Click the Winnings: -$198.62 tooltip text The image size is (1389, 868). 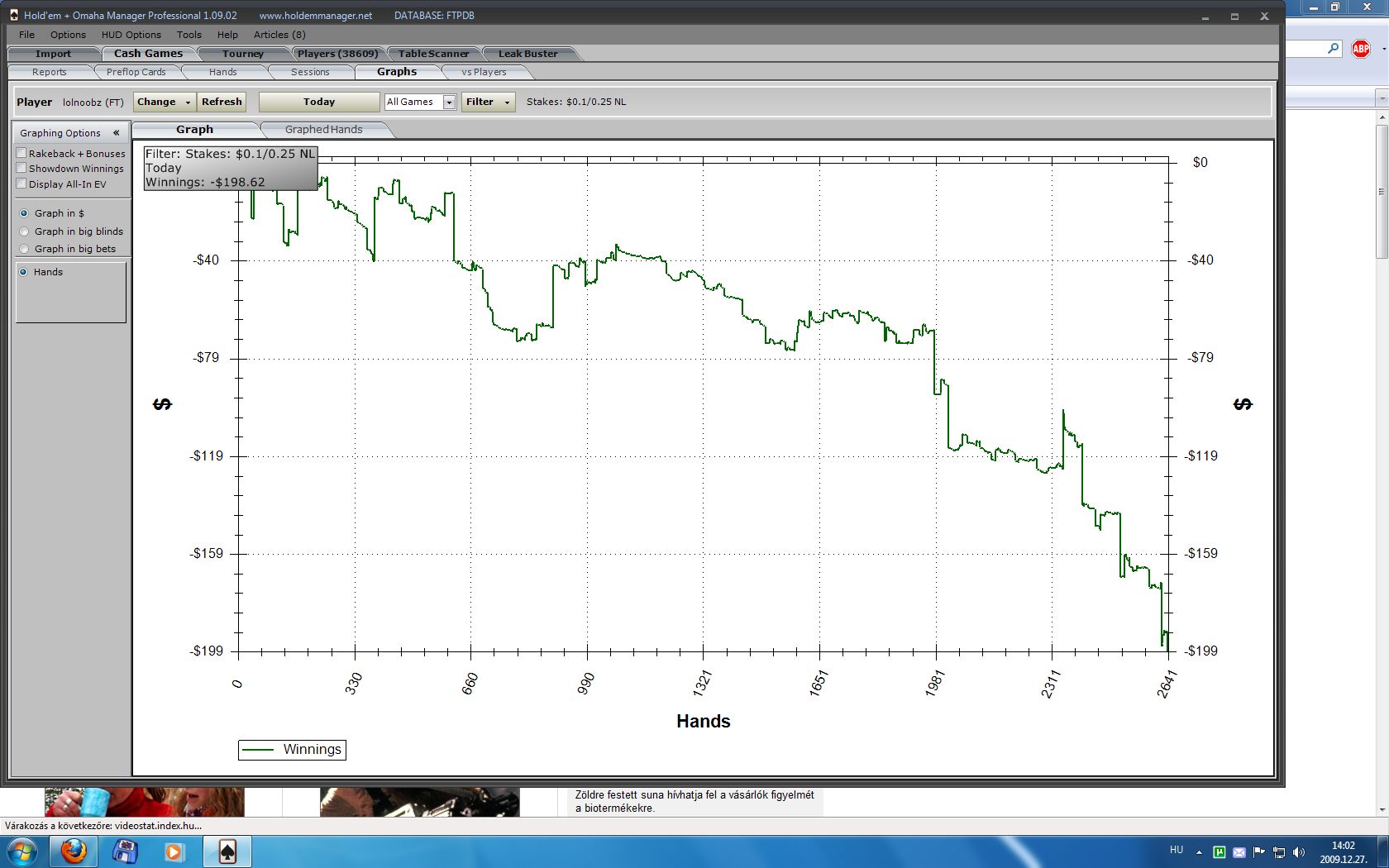coord(206,183)
